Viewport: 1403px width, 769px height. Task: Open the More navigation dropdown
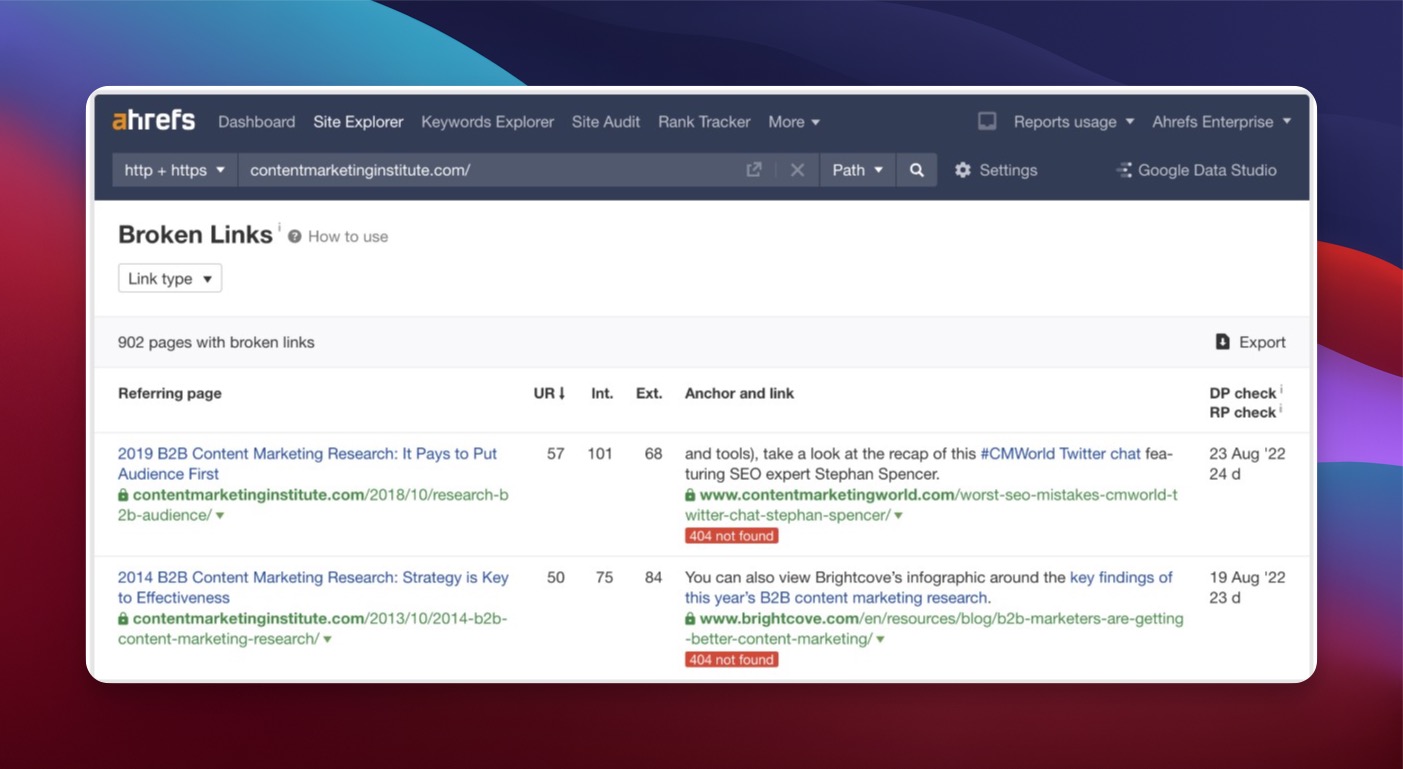[x=794, y=121]
